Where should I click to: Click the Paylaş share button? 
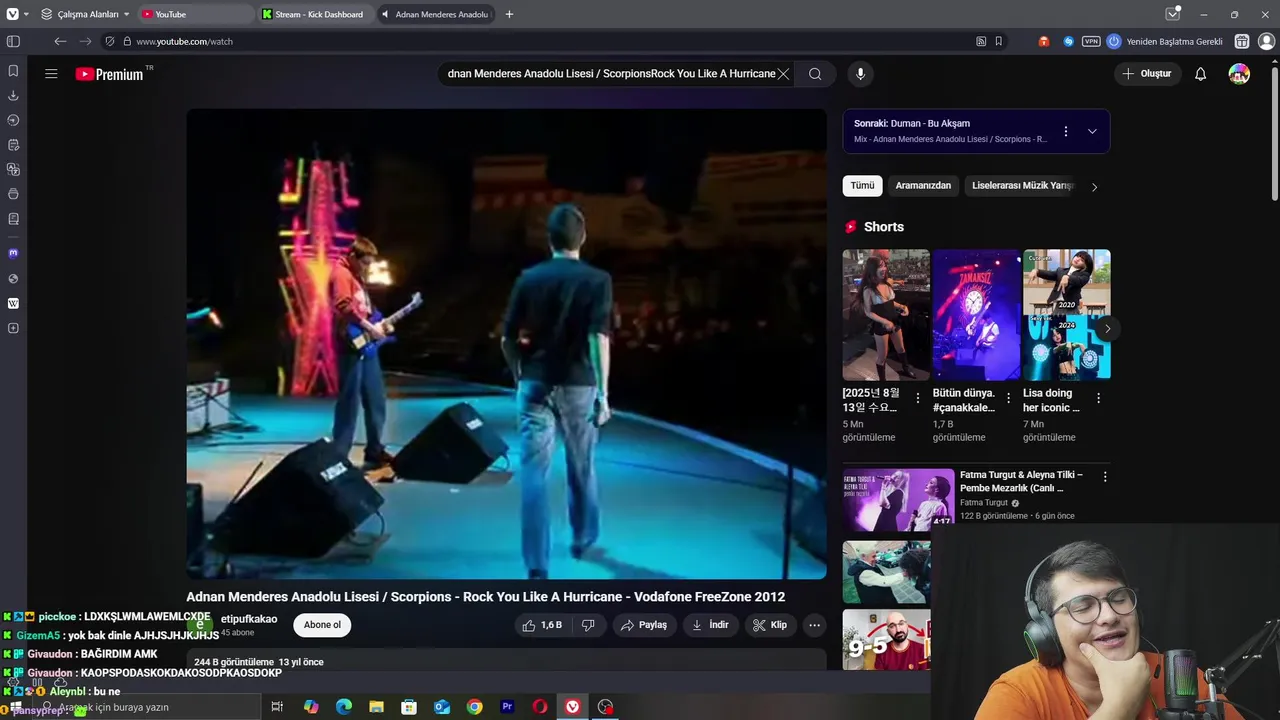(x=643, y=625)
